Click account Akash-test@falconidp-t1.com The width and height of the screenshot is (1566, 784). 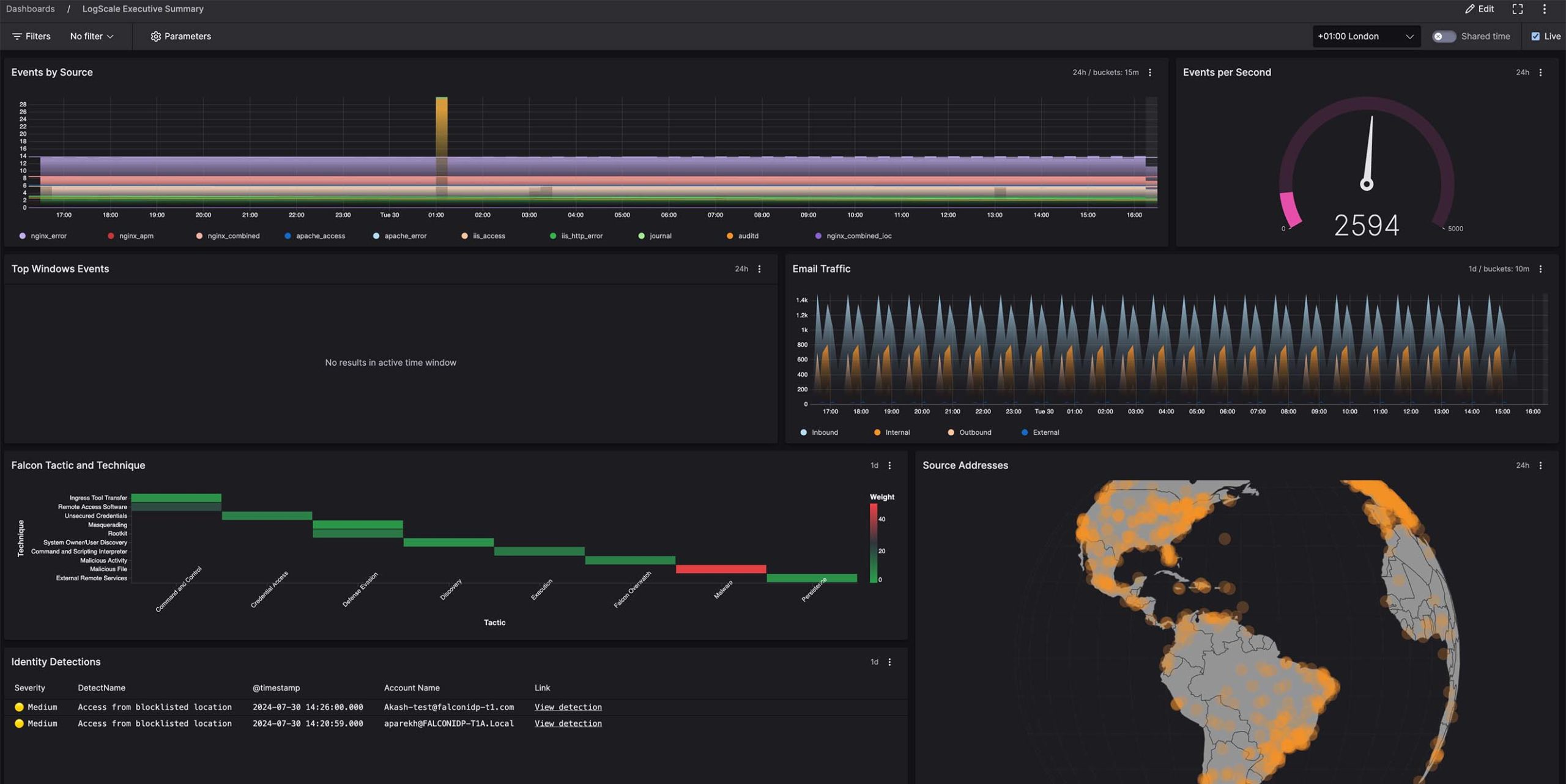(x=449, y=707)
